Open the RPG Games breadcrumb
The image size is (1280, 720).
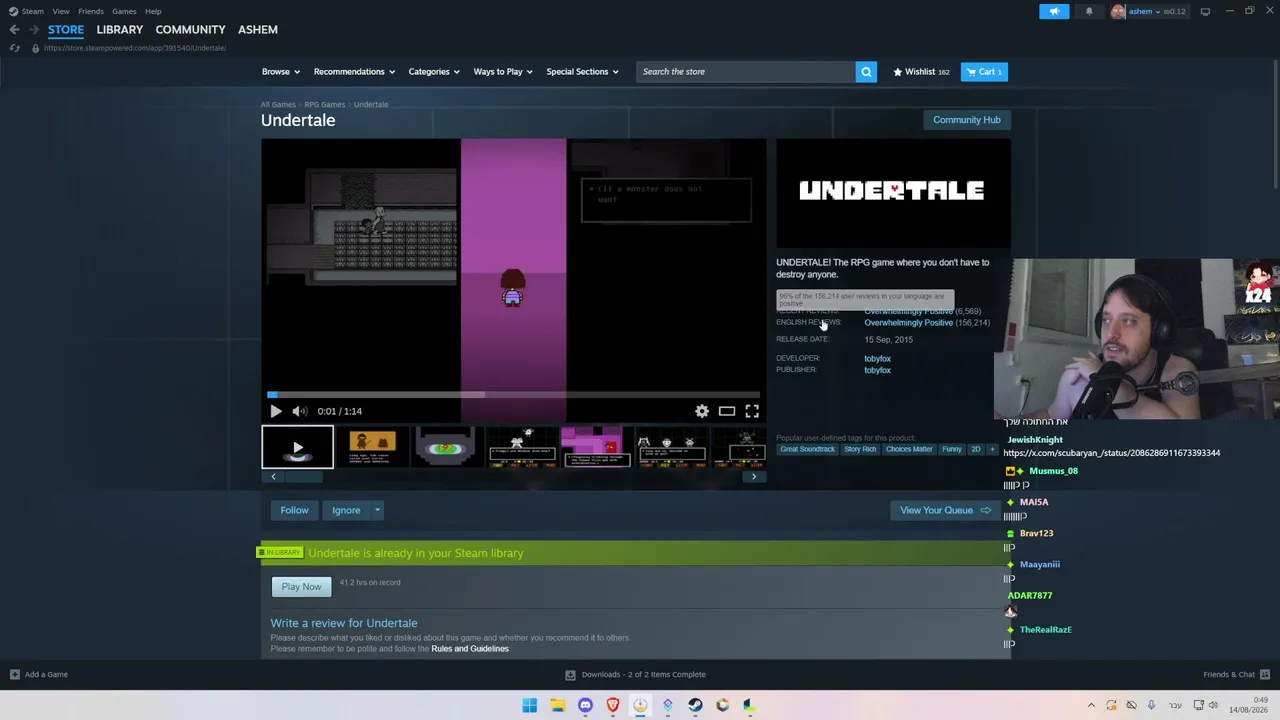pos(325,105)
